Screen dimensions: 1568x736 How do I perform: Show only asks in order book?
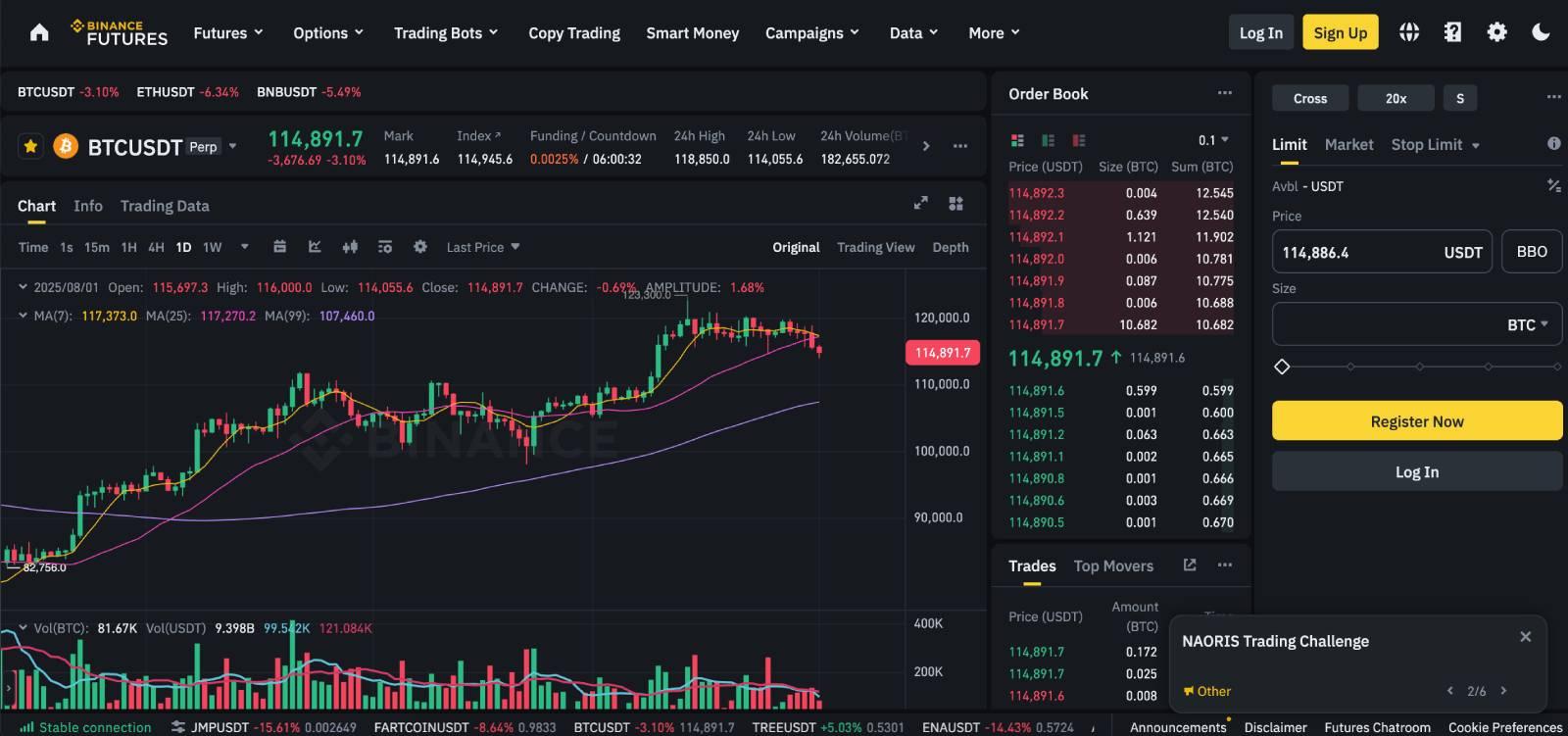(1079, 140)
